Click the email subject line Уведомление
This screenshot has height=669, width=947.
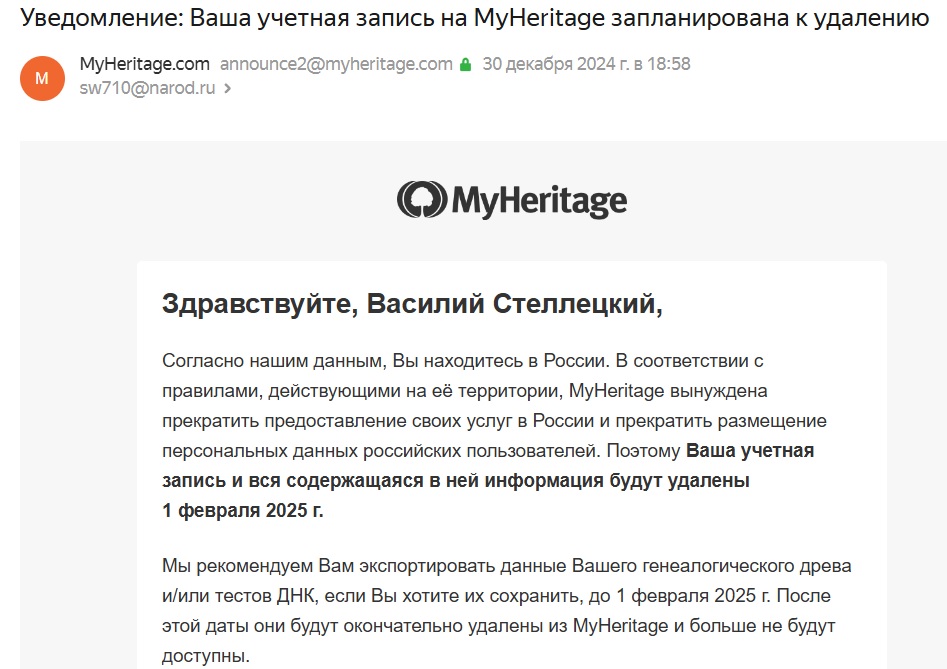(x=475, y=18)
